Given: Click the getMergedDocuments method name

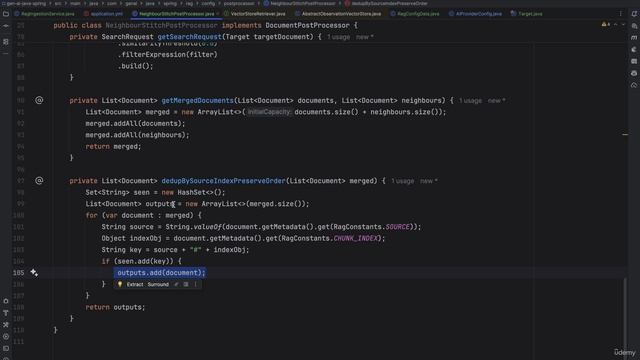Looking at the screenshot, I should (197, 100).
